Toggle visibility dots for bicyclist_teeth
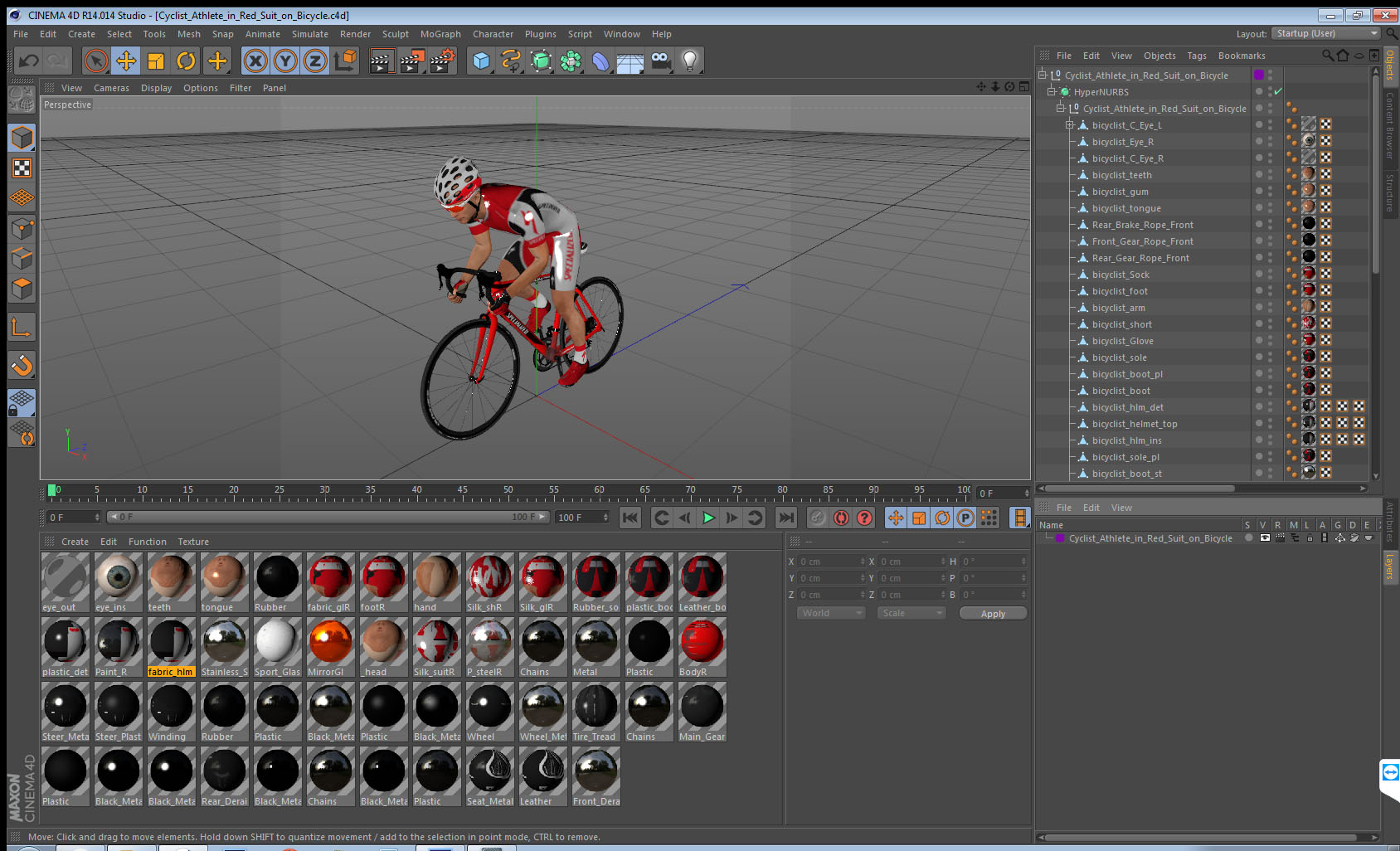This screenshot has height=851, width=1400. pos(1270,174)
